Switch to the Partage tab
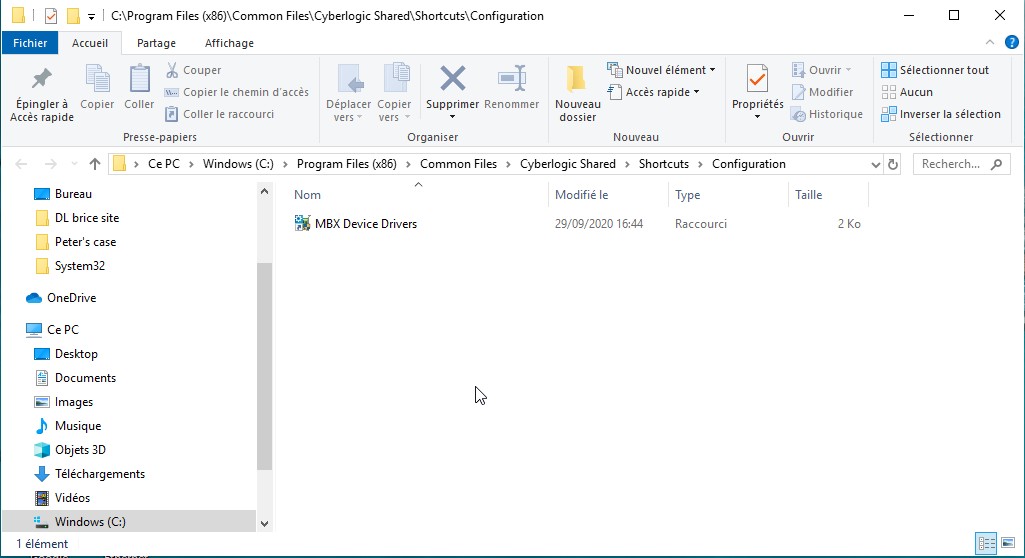 (x=156, y=43)
